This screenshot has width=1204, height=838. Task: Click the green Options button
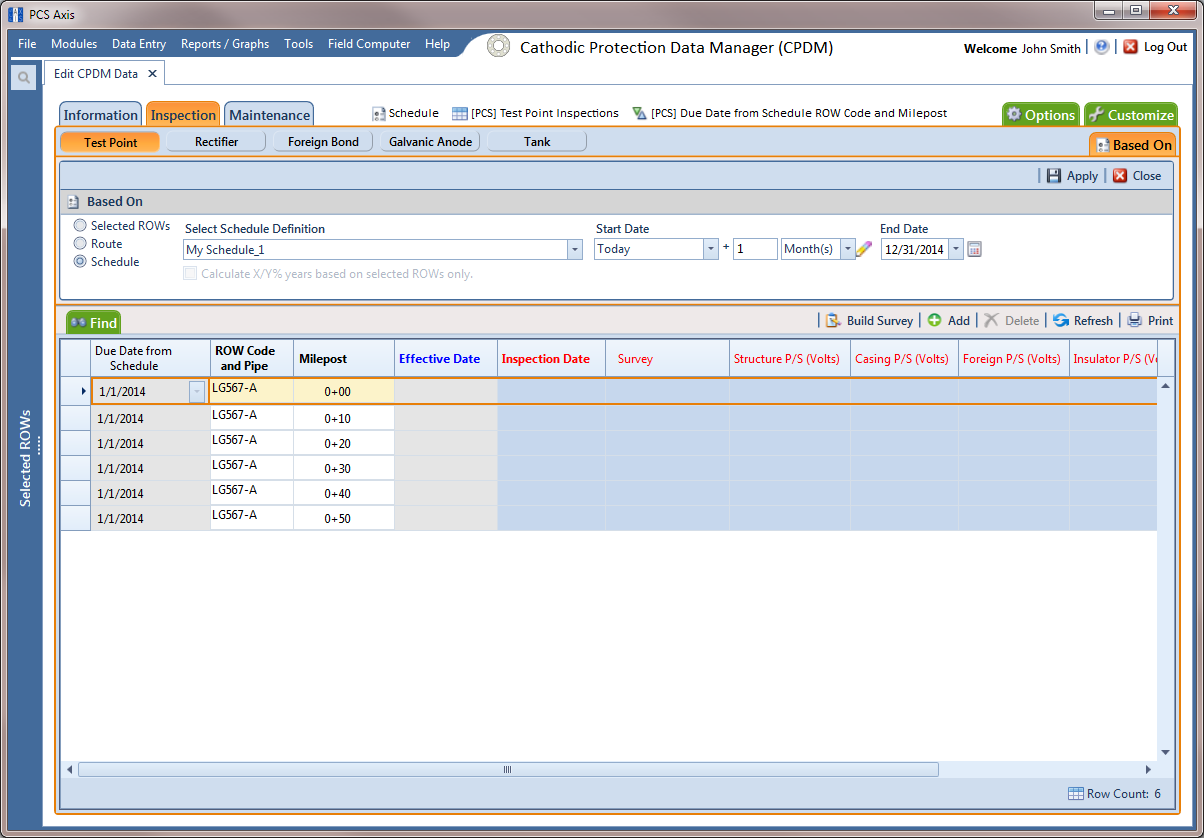click(x=1040, y=115)
